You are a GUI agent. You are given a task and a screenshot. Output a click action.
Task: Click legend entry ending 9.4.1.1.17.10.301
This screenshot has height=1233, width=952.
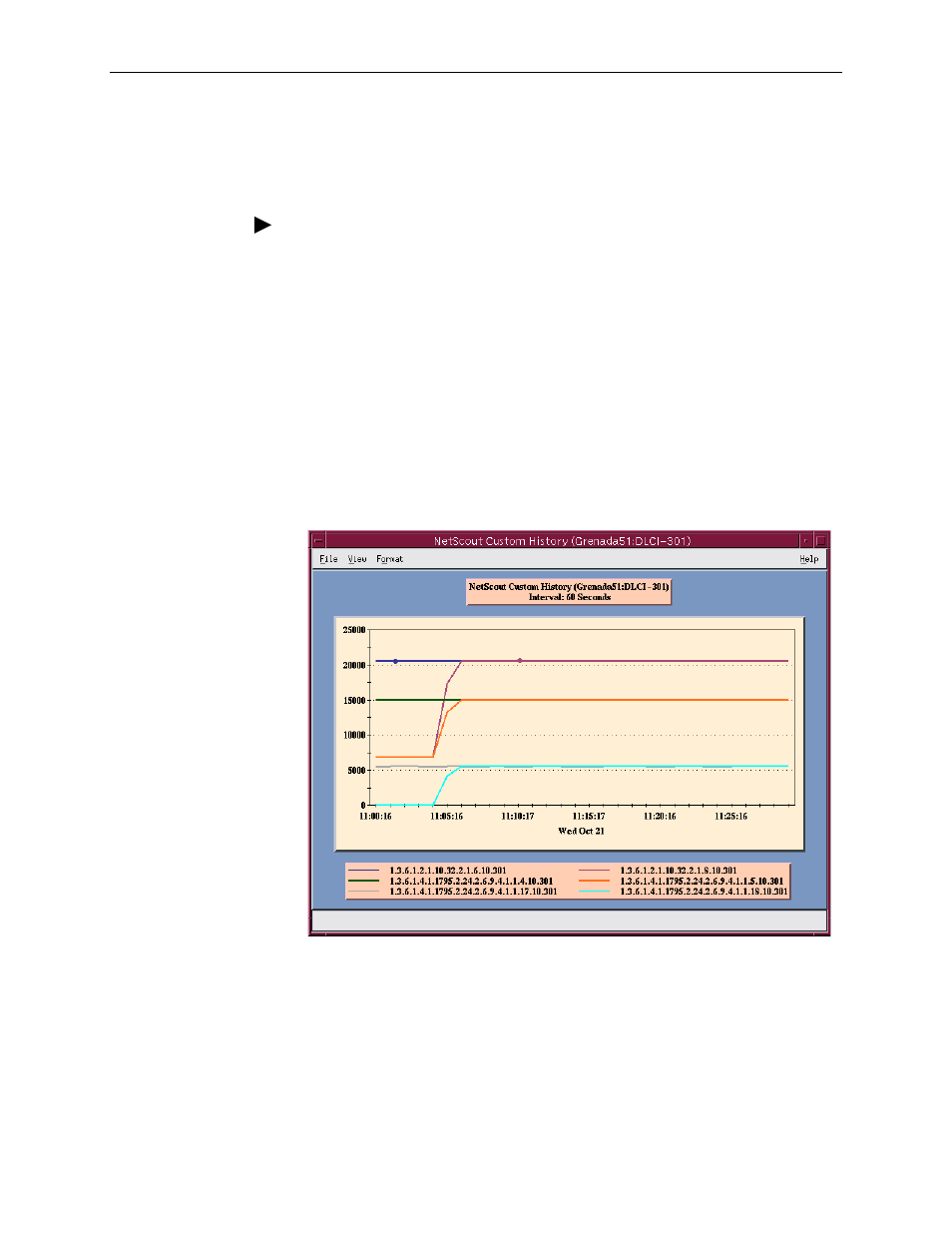click(473, 892)
